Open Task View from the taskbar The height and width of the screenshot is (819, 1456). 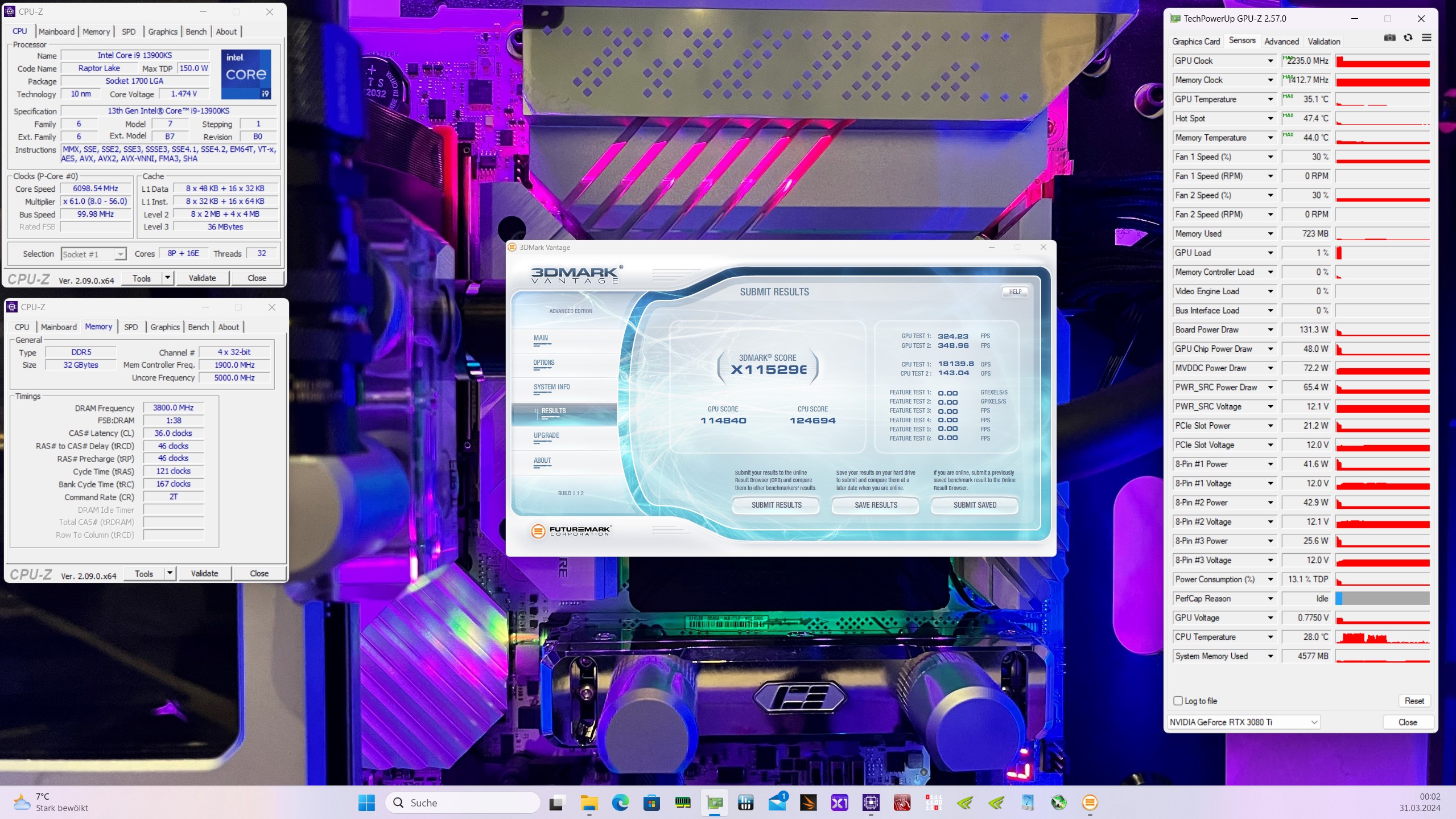pos(557,802)
